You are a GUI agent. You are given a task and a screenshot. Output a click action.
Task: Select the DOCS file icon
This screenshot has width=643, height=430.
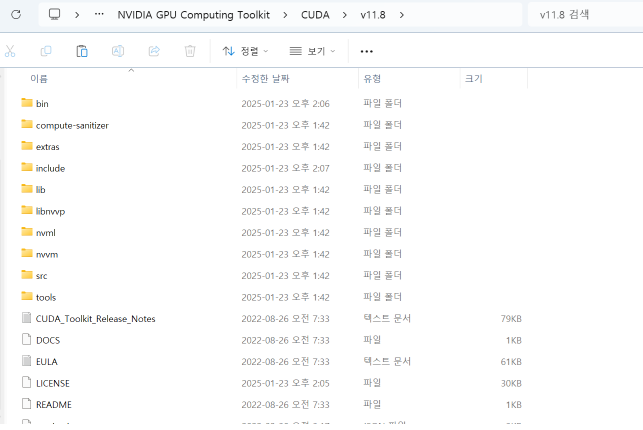pos(27,339)
